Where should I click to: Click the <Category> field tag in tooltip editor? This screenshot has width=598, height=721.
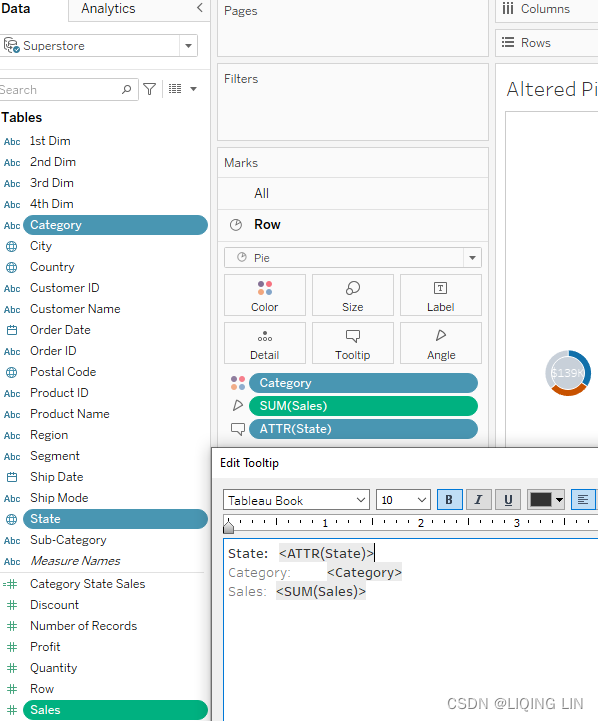pos(364,572)
